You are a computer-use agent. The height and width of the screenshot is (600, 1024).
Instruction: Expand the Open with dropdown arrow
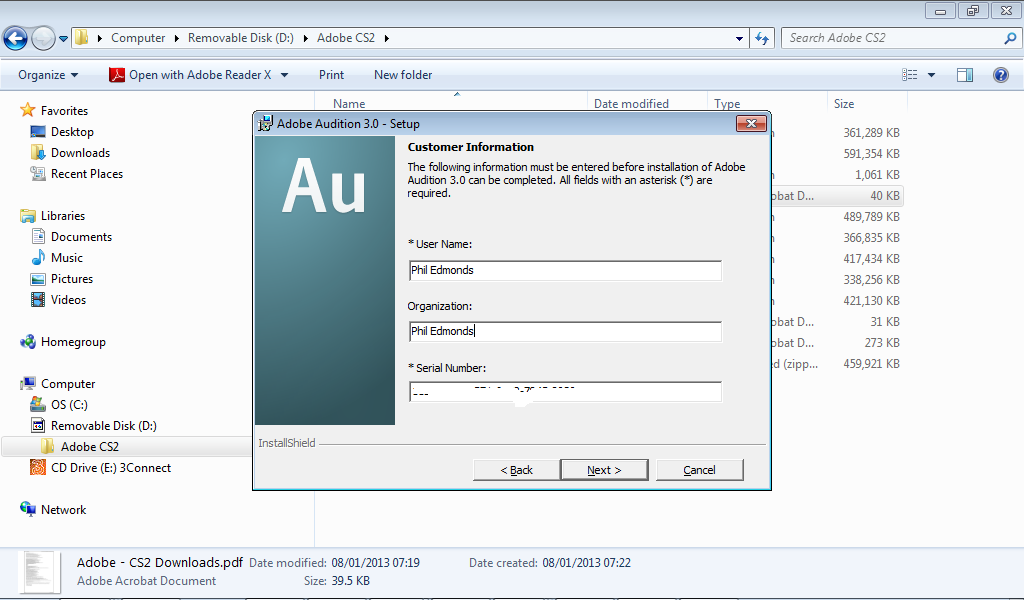[x=285, y=75]
